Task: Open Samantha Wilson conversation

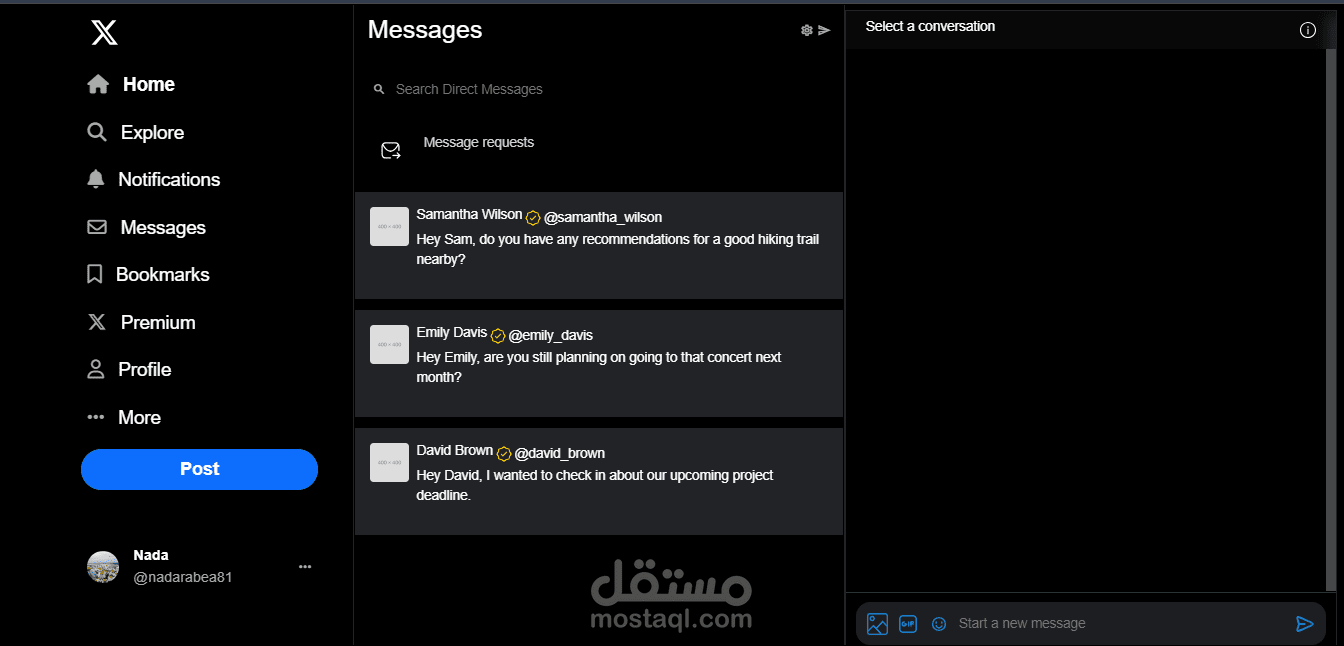Action: [599, 245]
